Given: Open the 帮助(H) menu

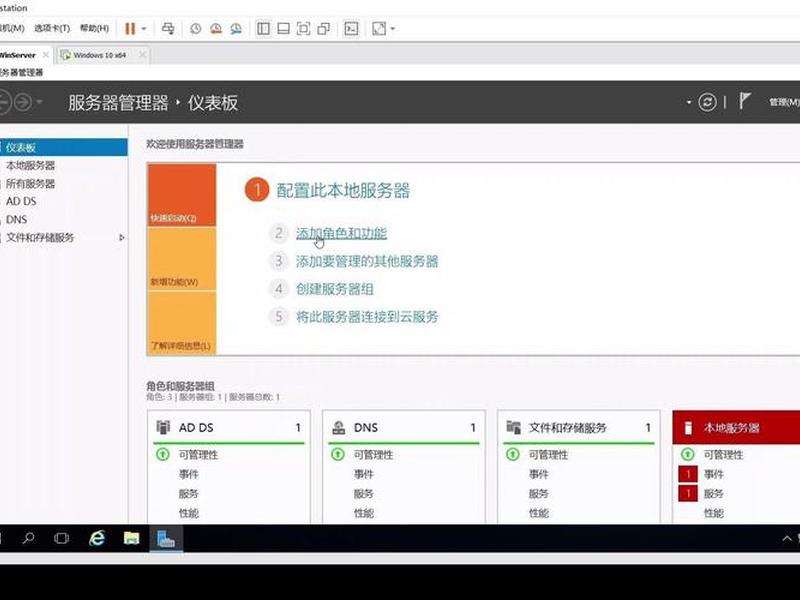Looking at the screenshot, I should point(94,28).
